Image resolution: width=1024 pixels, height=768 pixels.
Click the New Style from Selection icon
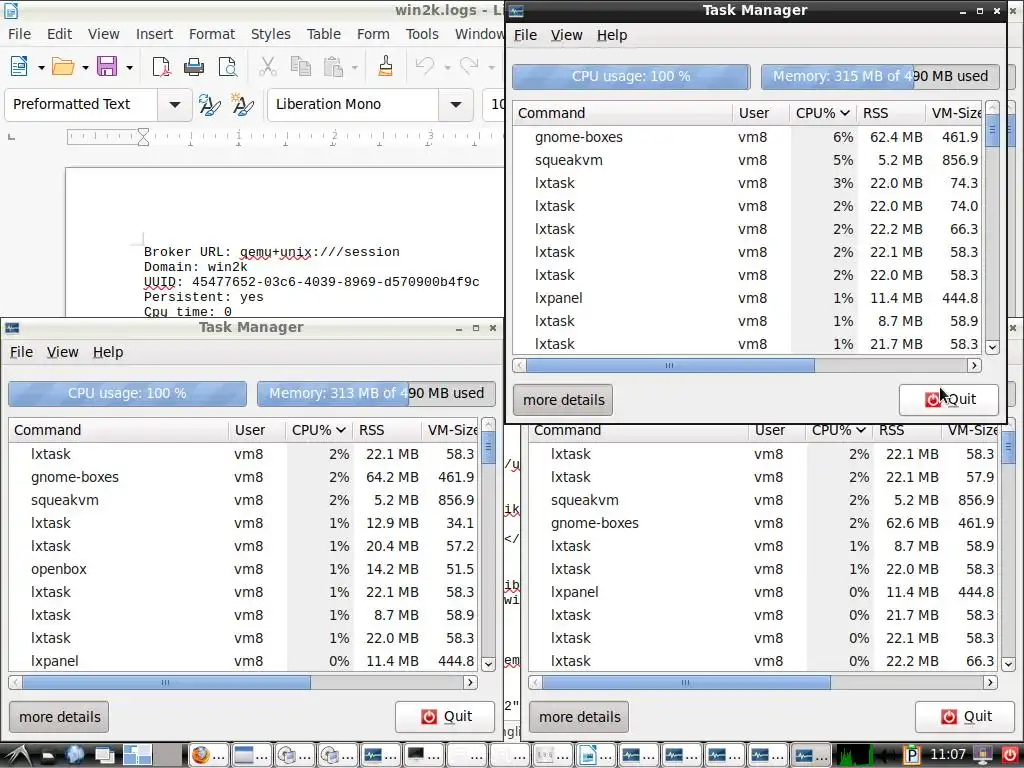tap(242, 104)
